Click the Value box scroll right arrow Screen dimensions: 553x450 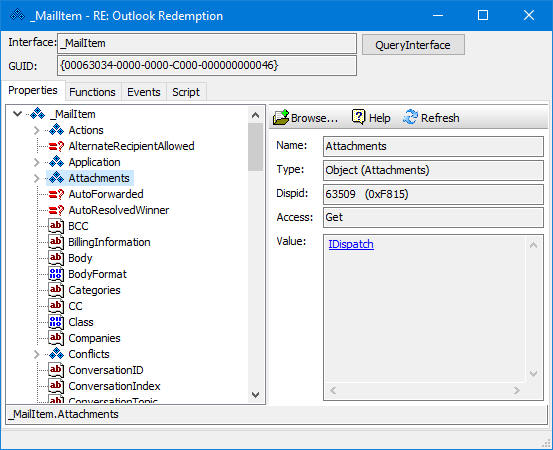(517, 390)
